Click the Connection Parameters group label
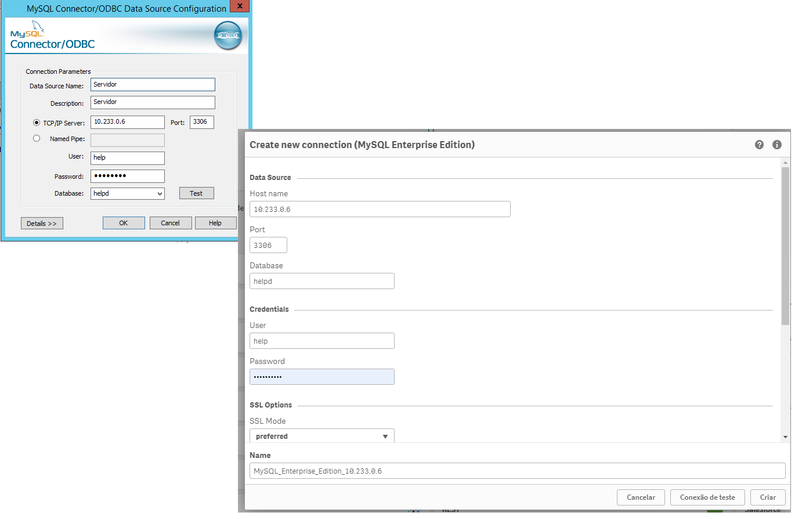Screen dimensions: 802x519 pyautogui.click(x=58, y=72)
